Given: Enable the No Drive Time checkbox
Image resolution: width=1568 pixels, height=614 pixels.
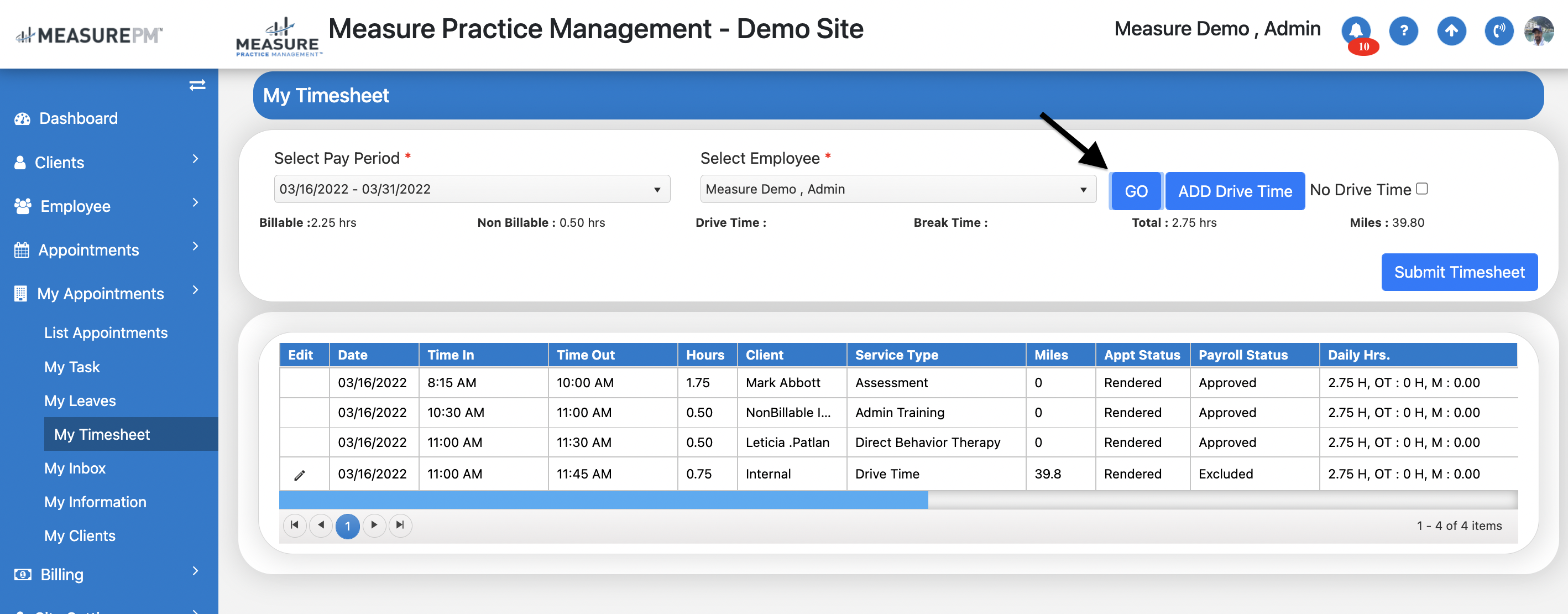Looking at the screenshot, I should pos(1422,189).
